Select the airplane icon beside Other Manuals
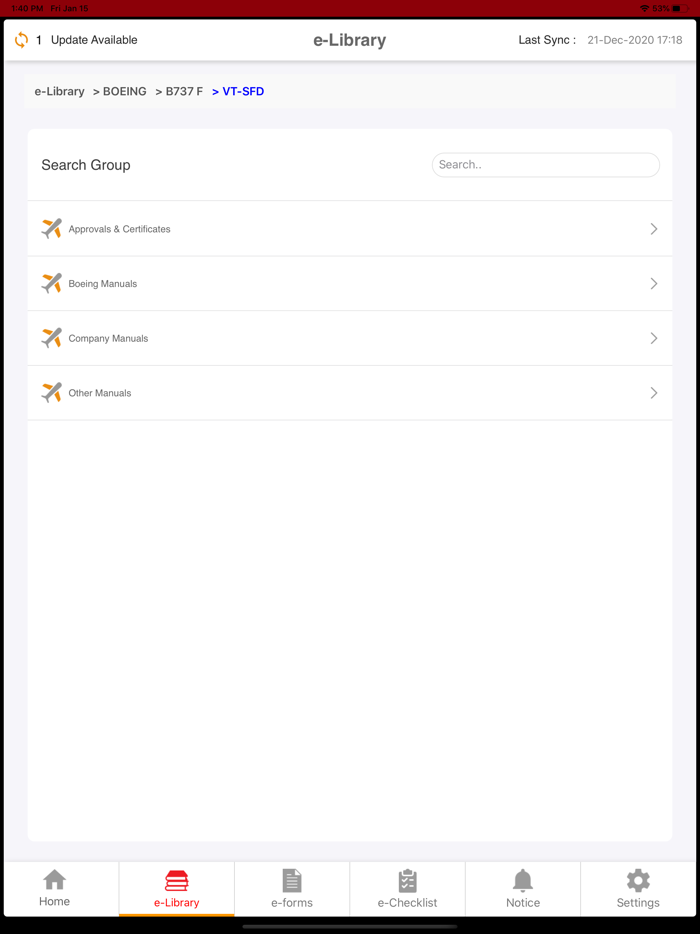 51,392
